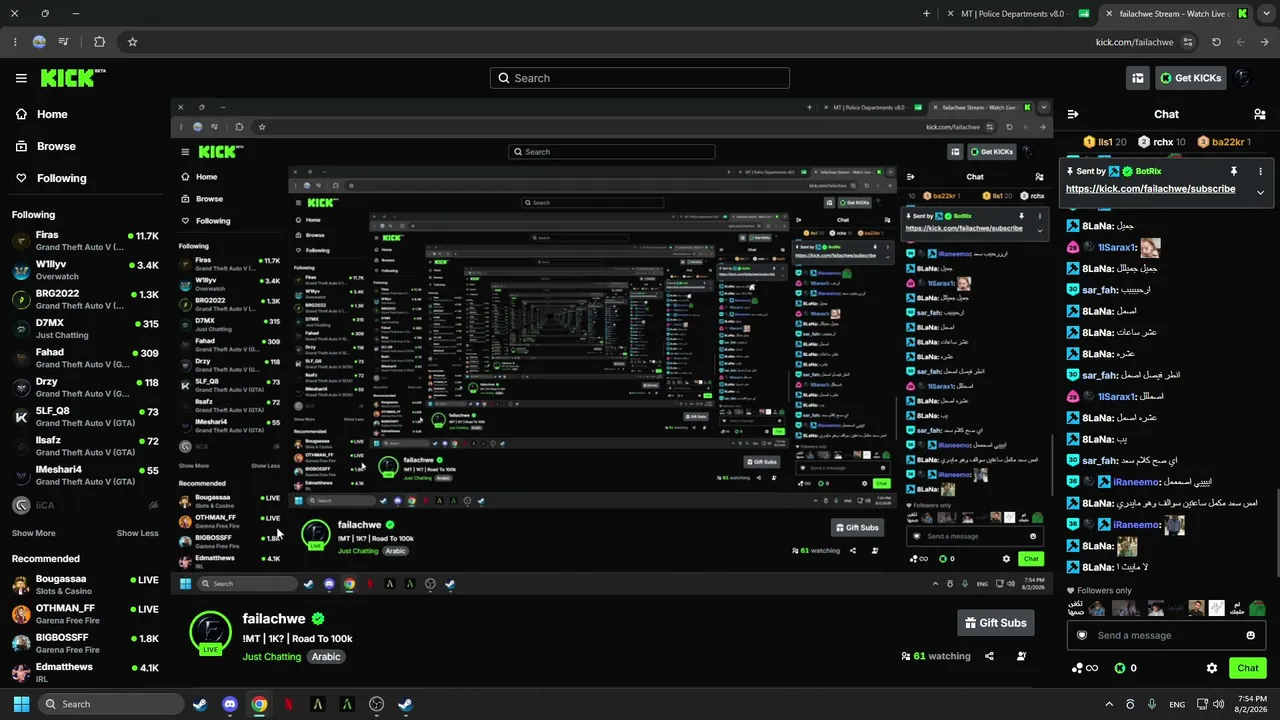Open BRG2022 channel in Following list
This screenshot has width=1280, height=720.
point(85,300)
